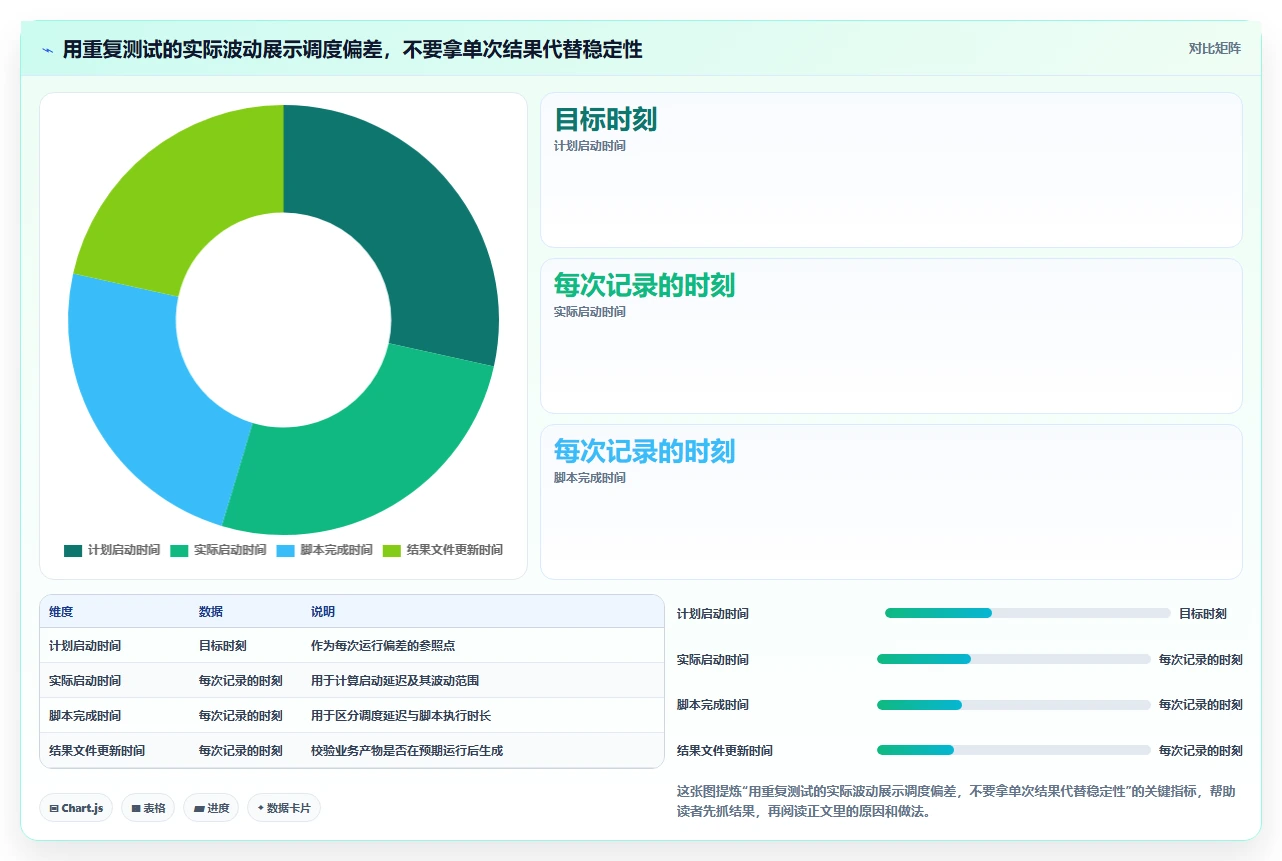This screenshot has height=861, width=1282.
Task: Click the 数据卡片 chip
Action: click(x=284, y=808)
